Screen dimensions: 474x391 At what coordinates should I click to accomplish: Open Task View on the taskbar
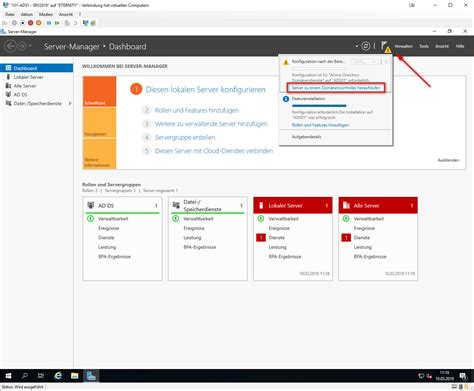pos(41,376)
